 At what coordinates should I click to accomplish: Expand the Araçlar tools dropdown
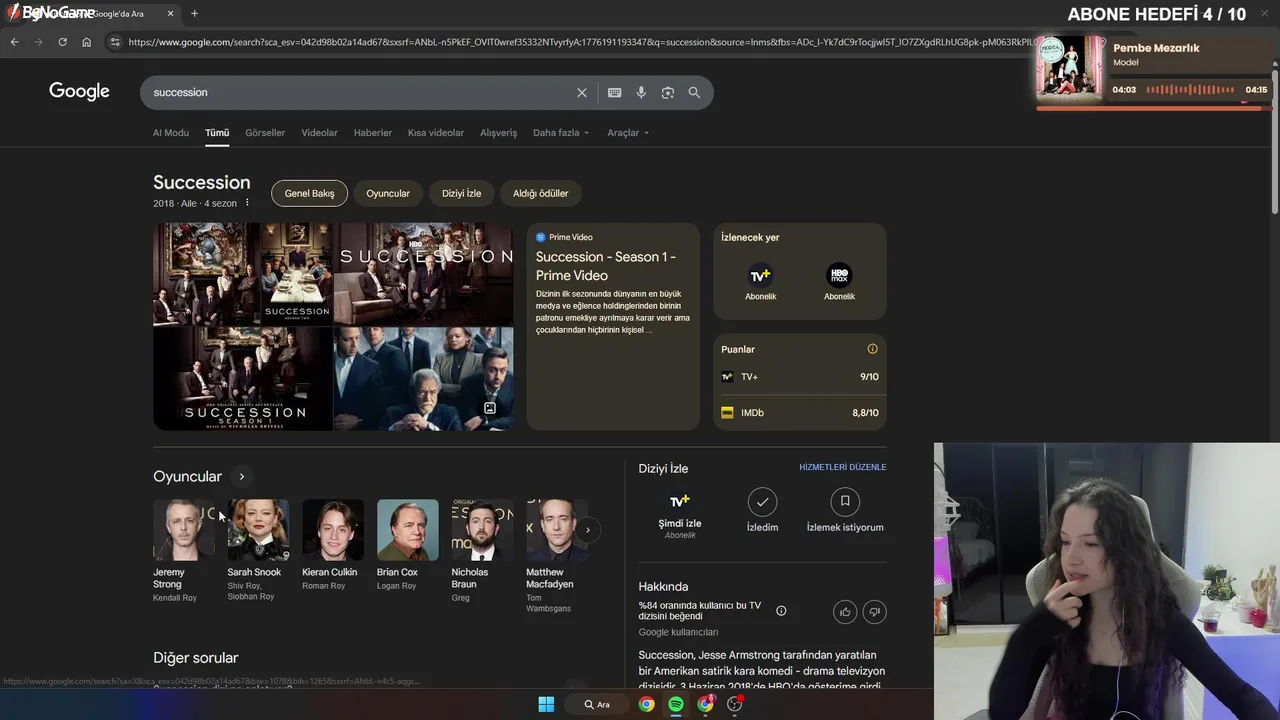(x=628, y=132)
